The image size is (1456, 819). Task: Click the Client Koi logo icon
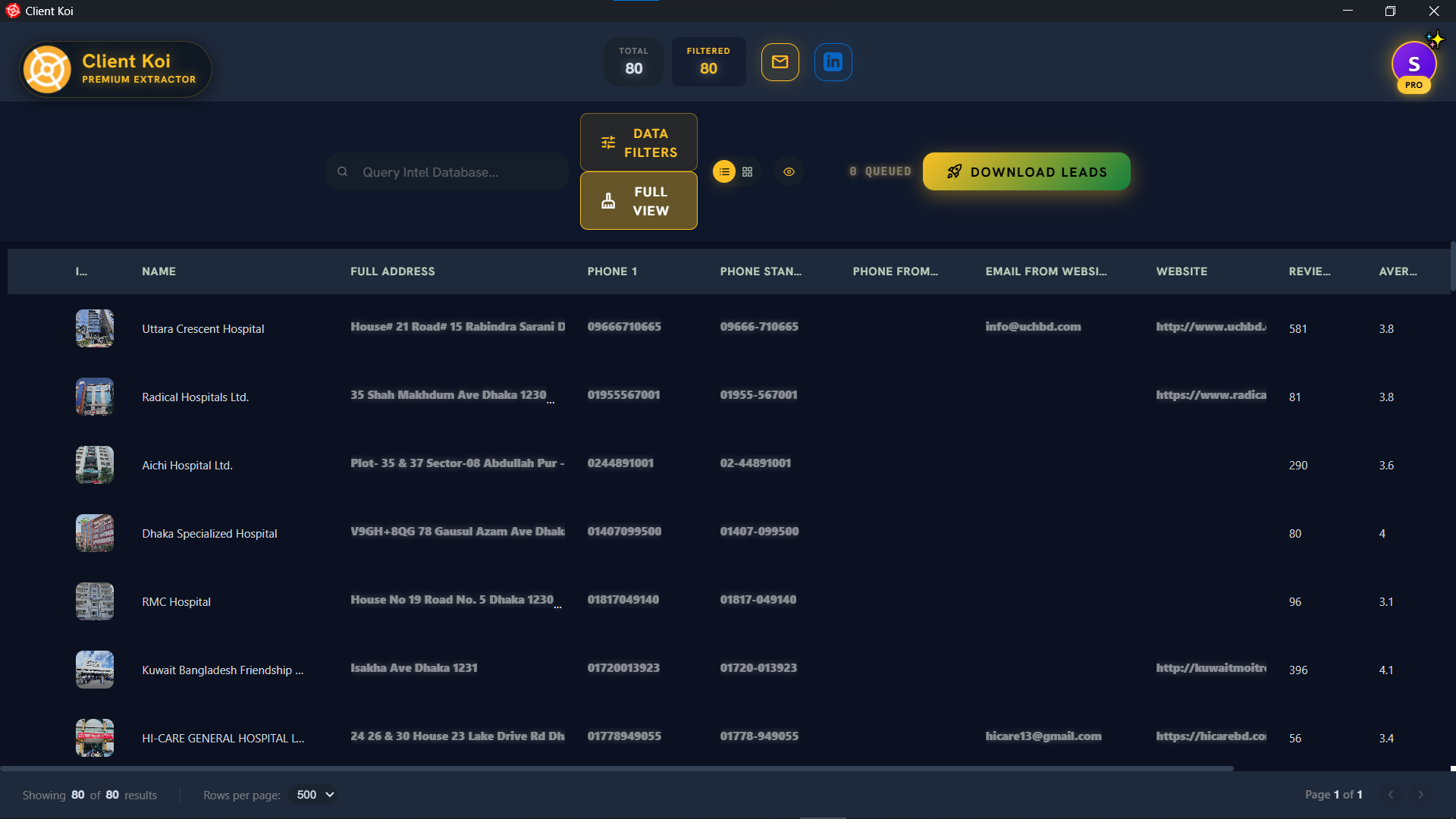(47, 69)
